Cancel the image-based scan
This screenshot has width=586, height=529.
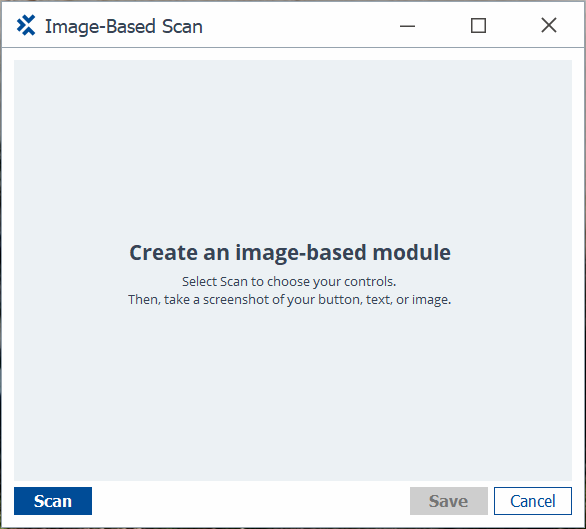(533, 501)
